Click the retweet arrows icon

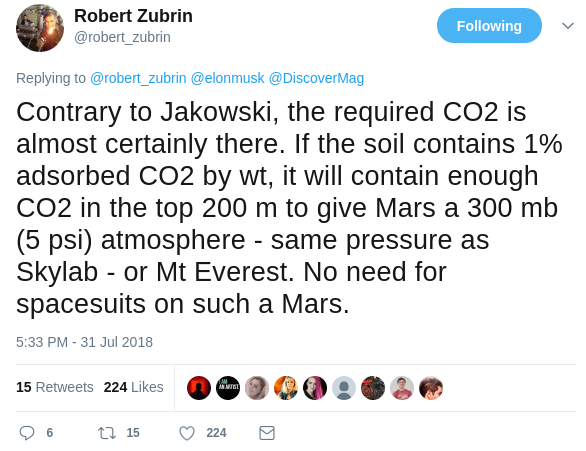107,433
